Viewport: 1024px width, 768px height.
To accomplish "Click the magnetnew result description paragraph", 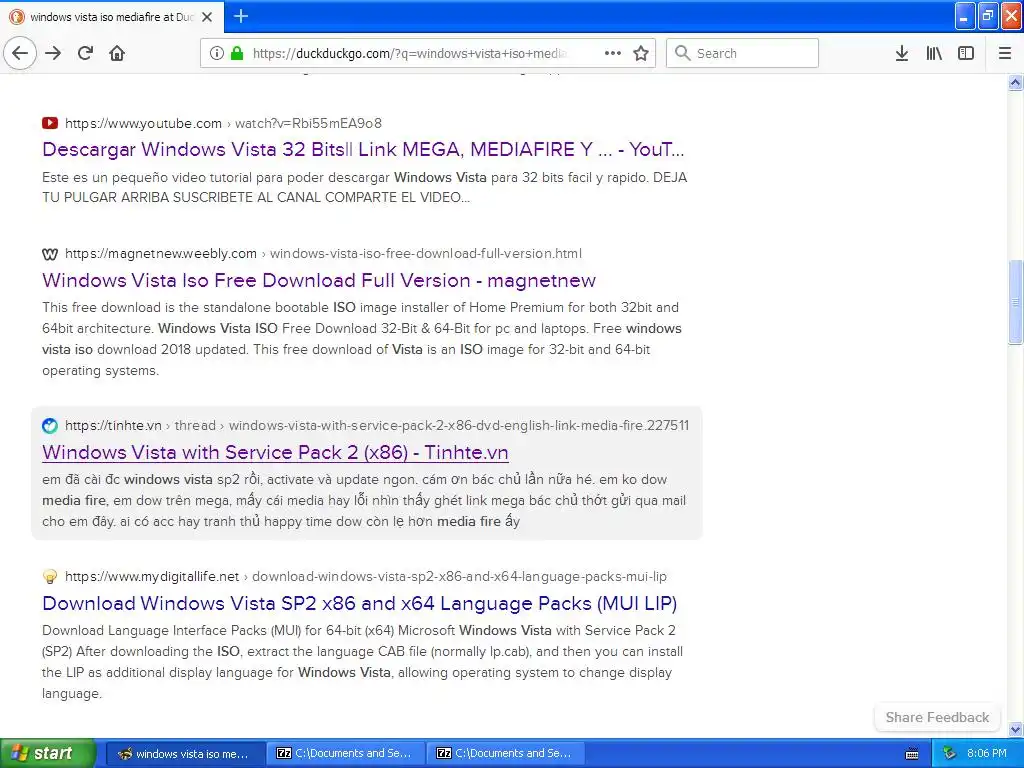I will pyautogui.click(x=362, y=339).
